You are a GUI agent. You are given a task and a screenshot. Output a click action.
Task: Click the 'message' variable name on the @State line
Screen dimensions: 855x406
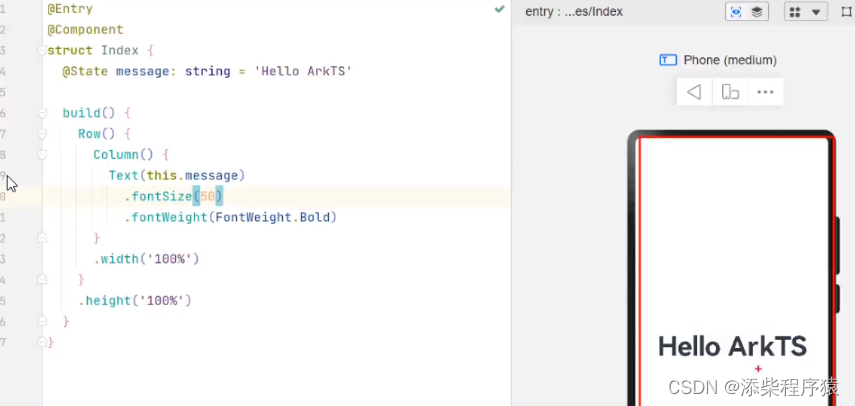coord(143,71)
